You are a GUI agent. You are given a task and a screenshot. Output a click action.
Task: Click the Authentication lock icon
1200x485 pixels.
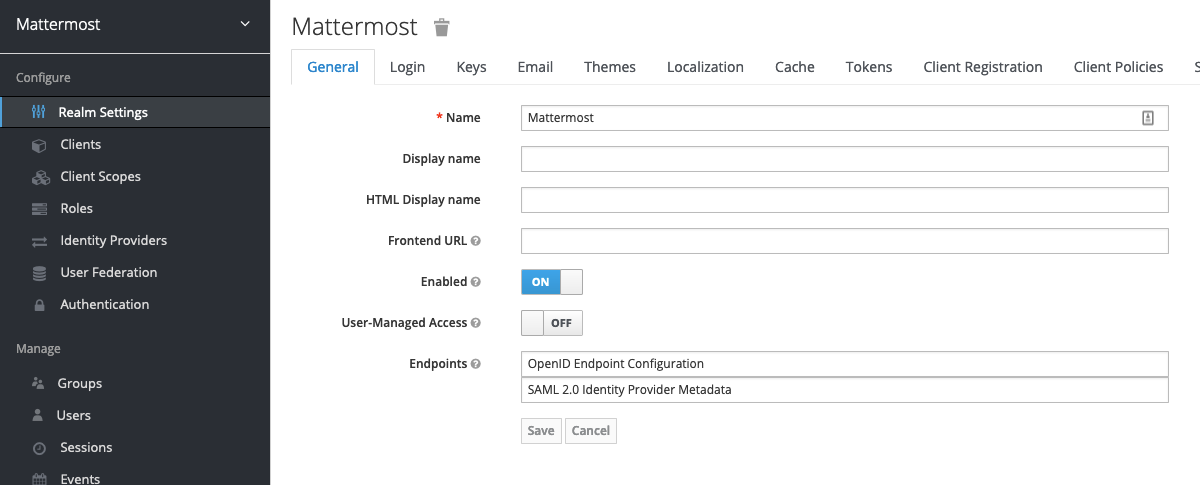pos(39,305)
